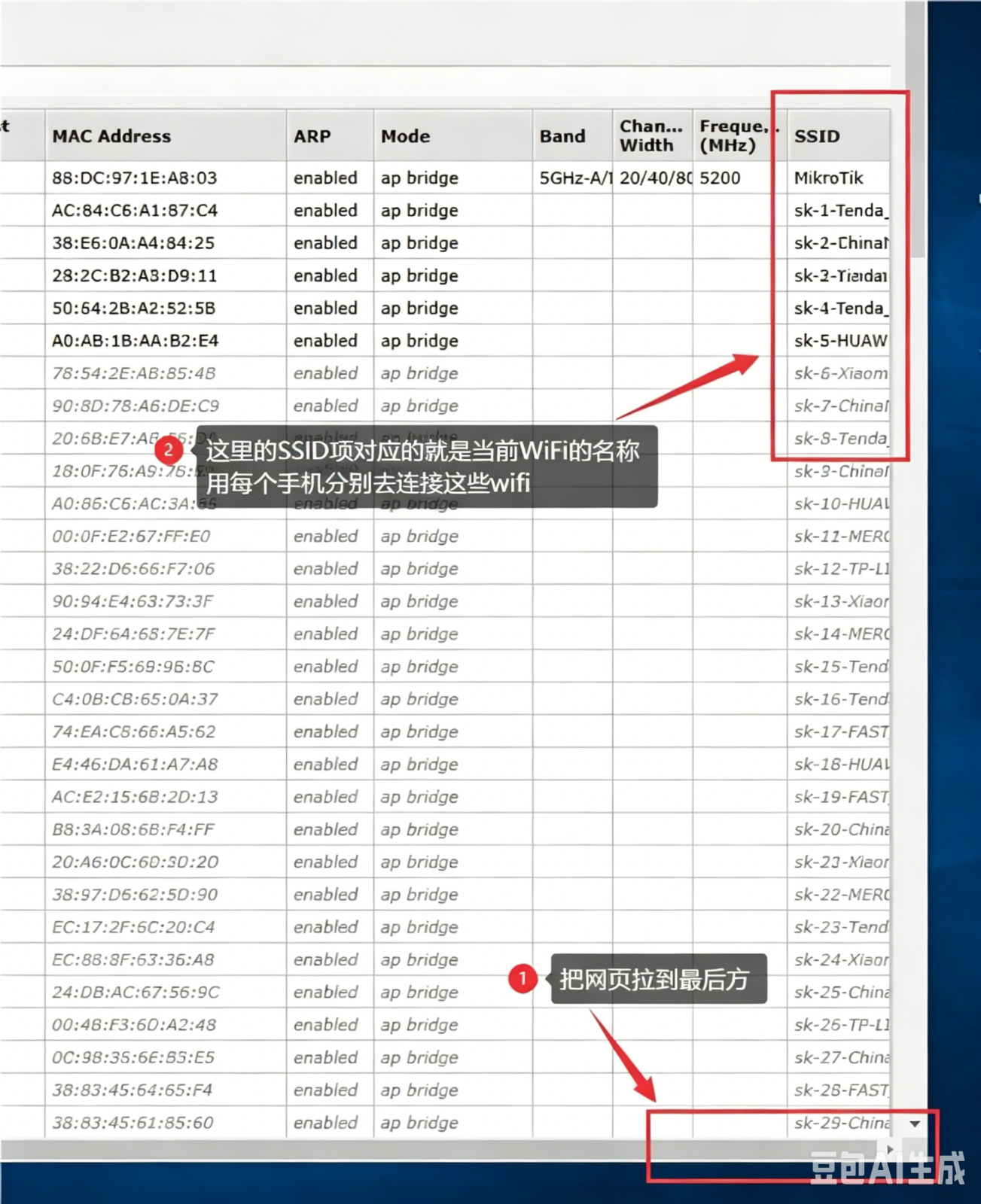Select the sk-16-Tend SSID row
Viewport: 981px width, 1204px height.
click(841, 700)
